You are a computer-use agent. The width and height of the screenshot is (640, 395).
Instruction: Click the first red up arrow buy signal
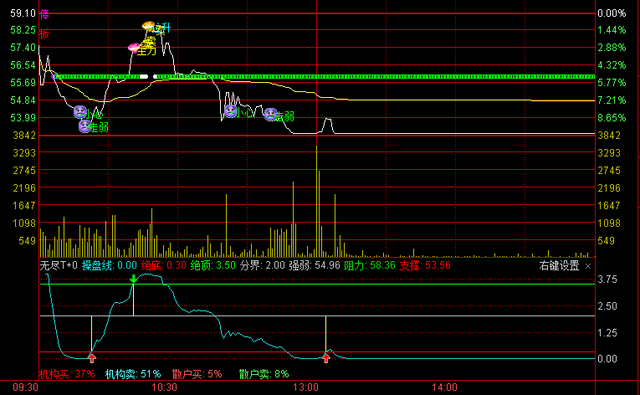[92, 358]
